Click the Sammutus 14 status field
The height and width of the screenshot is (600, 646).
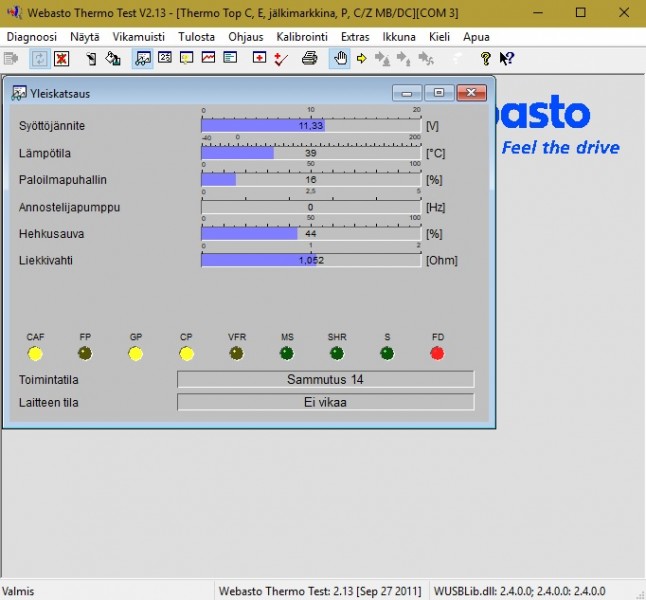[x=325, y=380]
